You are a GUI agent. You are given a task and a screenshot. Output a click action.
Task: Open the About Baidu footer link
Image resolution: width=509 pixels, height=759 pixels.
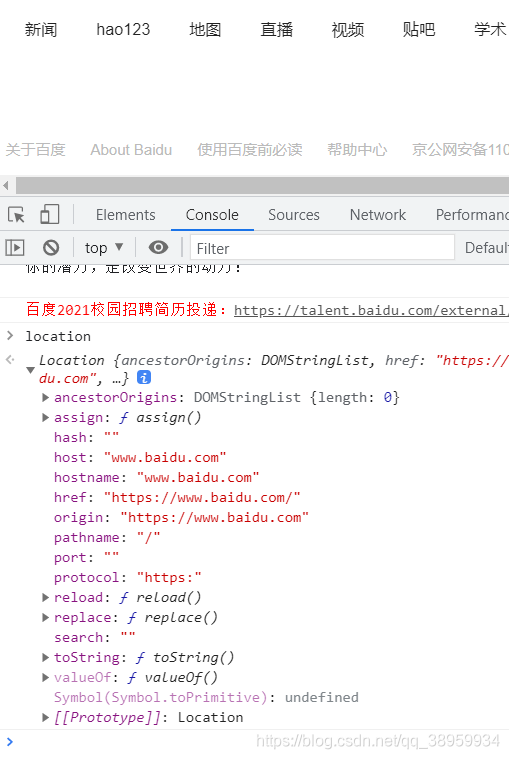pos(131,150)
